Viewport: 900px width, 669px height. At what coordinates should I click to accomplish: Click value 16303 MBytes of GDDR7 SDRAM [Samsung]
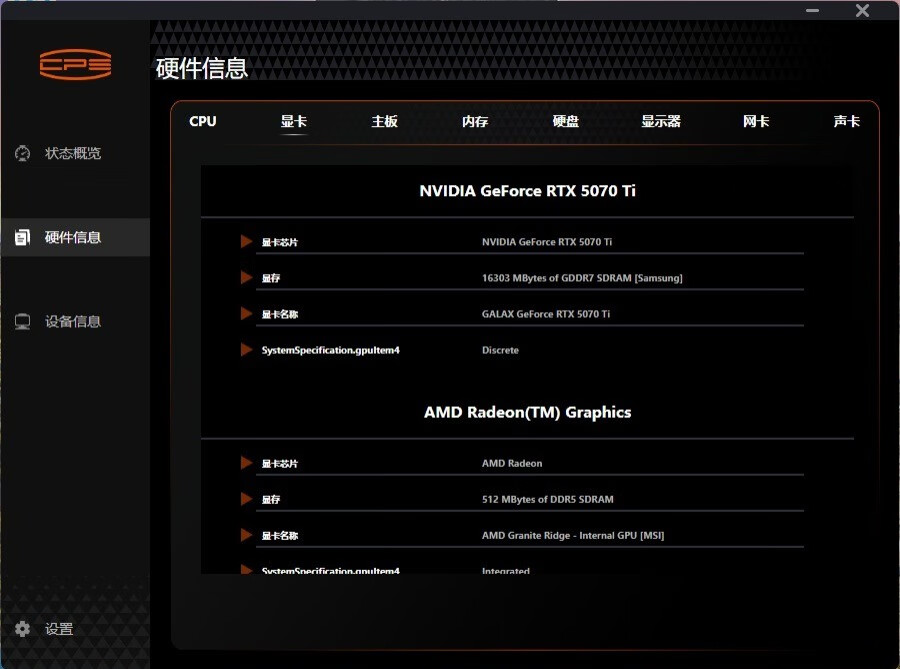pos(582,278)
